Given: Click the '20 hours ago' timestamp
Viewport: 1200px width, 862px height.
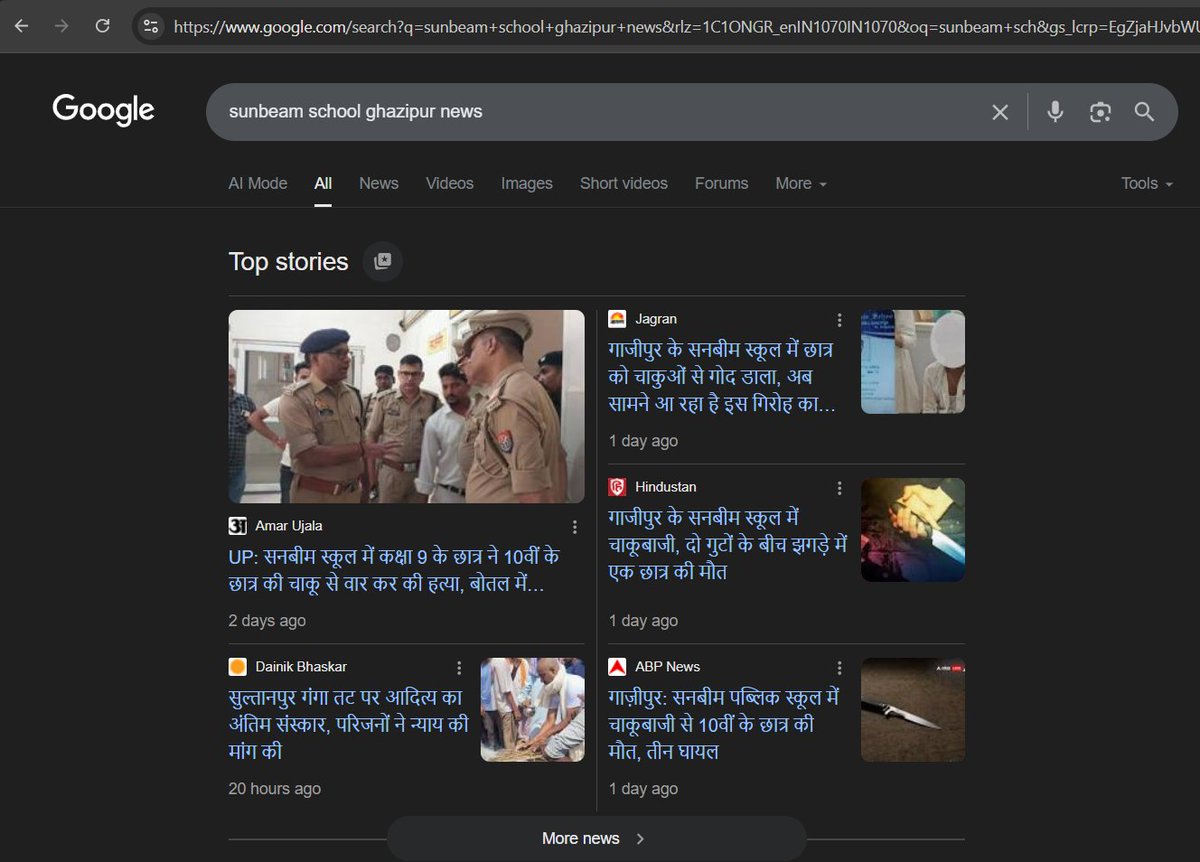Looking at the screenshot, I should (275, 789).
